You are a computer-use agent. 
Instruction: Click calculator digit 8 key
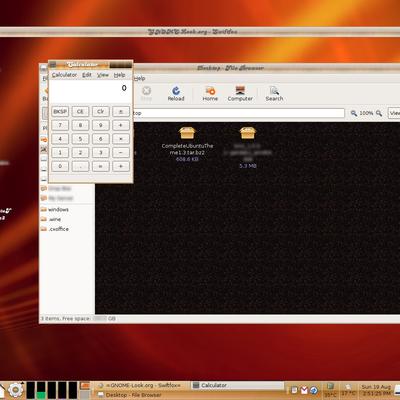80,125
